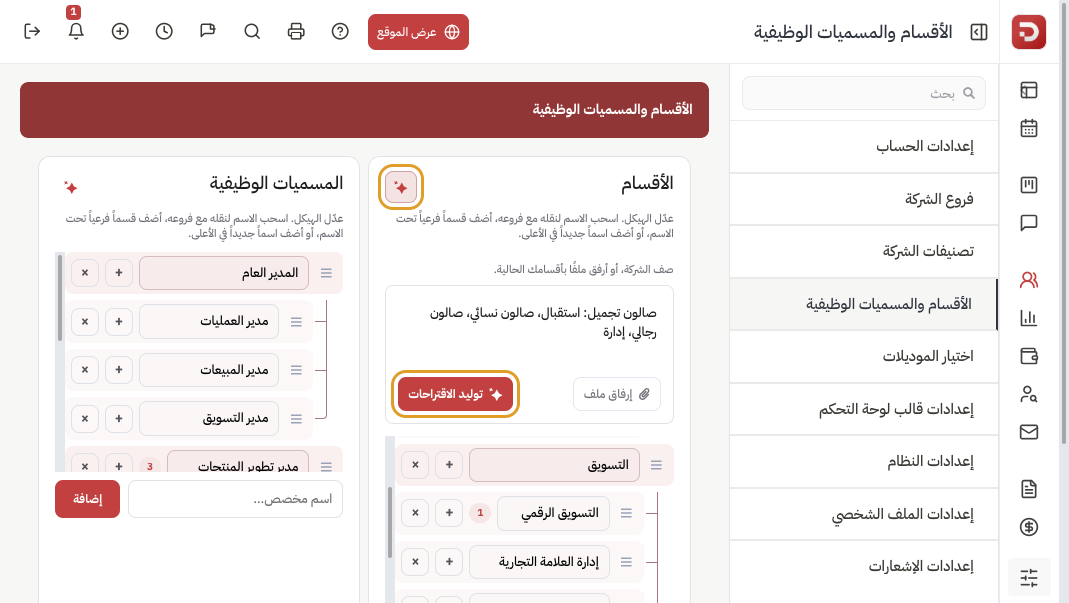This screenshot has width=1069, height=603.
Task: Add child under مدير العمليات
Action: coord(119,321)
